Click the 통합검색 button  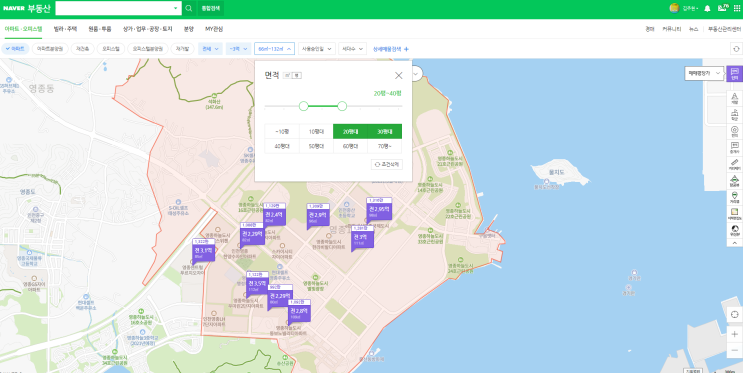tap(210, 8)
